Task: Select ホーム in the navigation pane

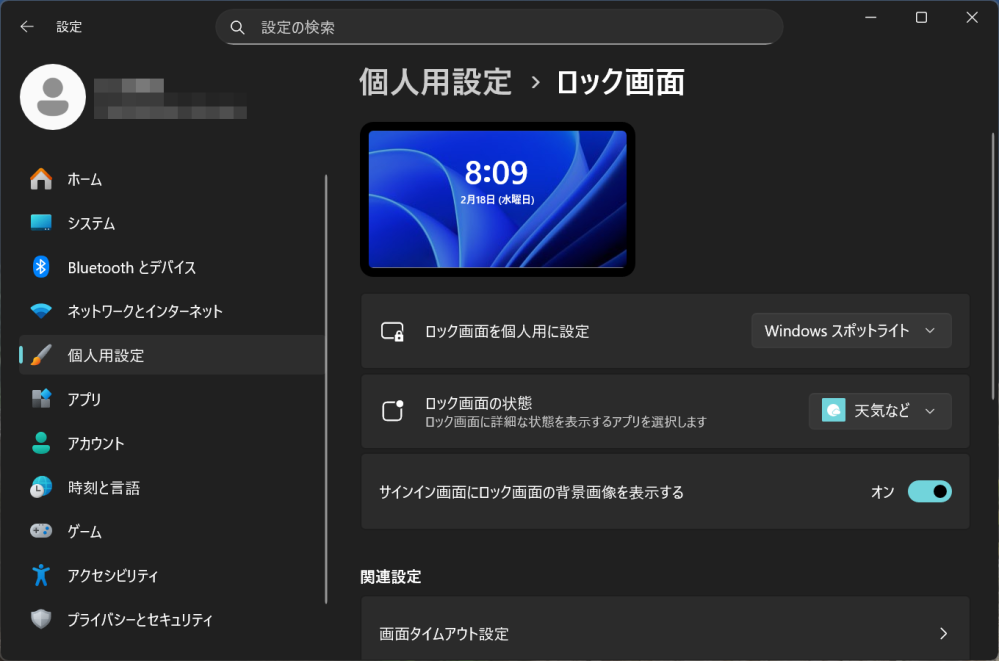Action: [x=82, y=178]
